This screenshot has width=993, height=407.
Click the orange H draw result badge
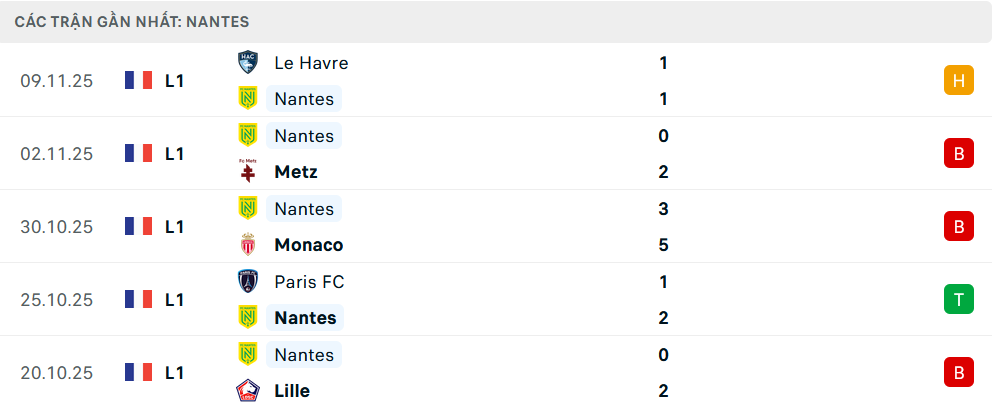[958, 81]
